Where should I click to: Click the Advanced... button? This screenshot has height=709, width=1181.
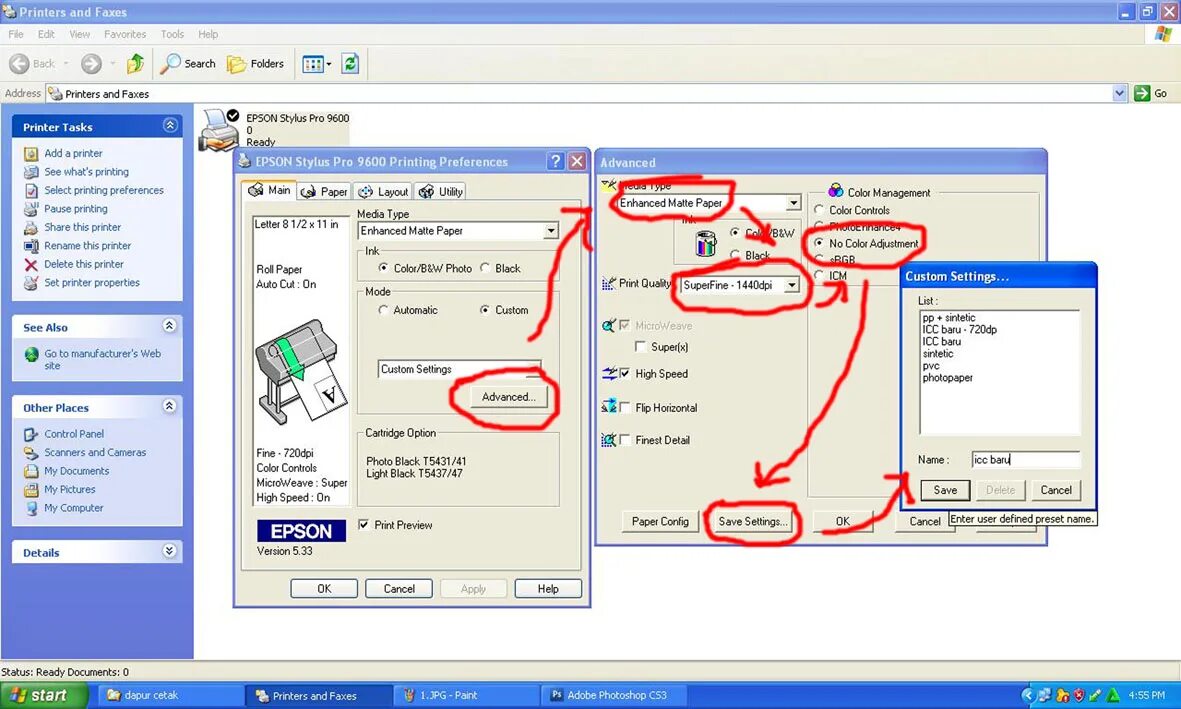point(508,397)
